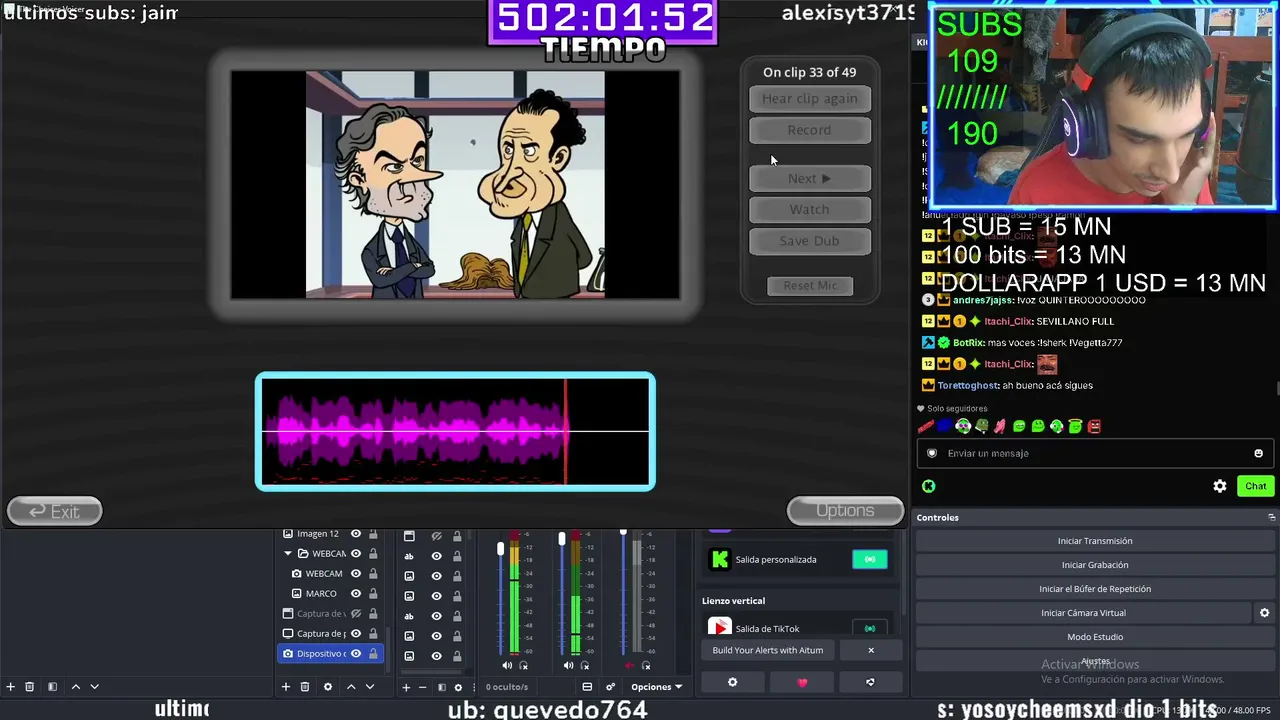Toggle the Salida personalizada Kick output switch

(x=869, y=560)
